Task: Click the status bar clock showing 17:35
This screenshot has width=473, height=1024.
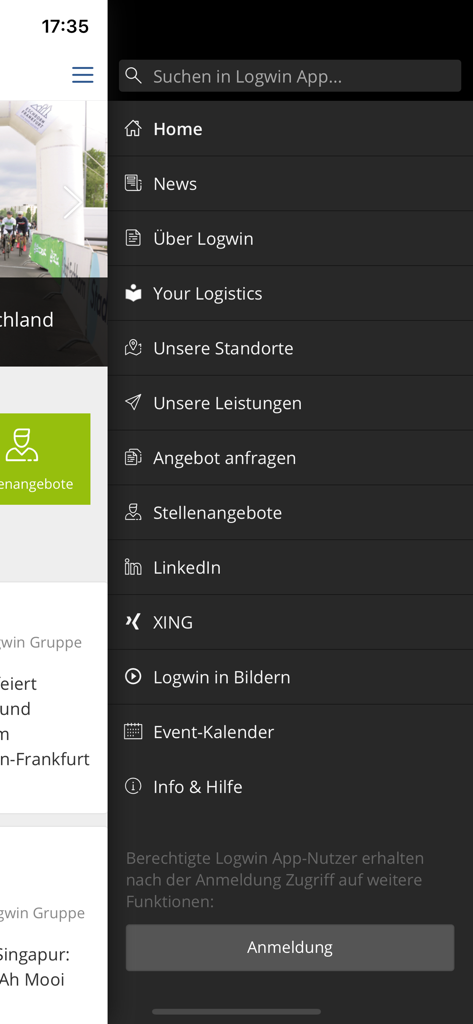Action: 65,27
